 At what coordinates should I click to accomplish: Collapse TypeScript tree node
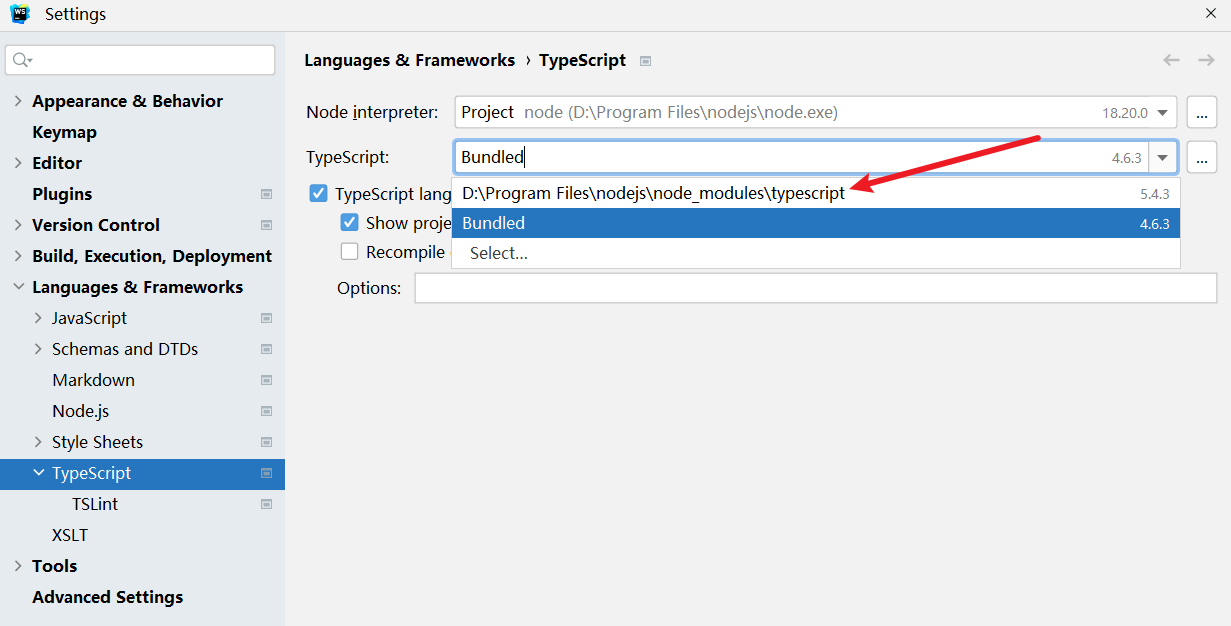point(38,473)
